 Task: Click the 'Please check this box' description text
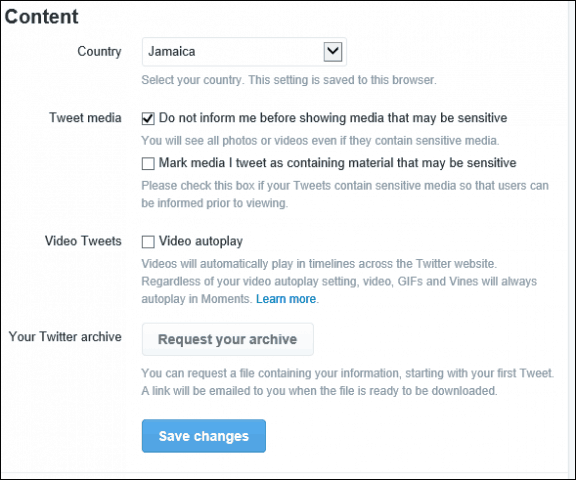(x=345, y=194)
